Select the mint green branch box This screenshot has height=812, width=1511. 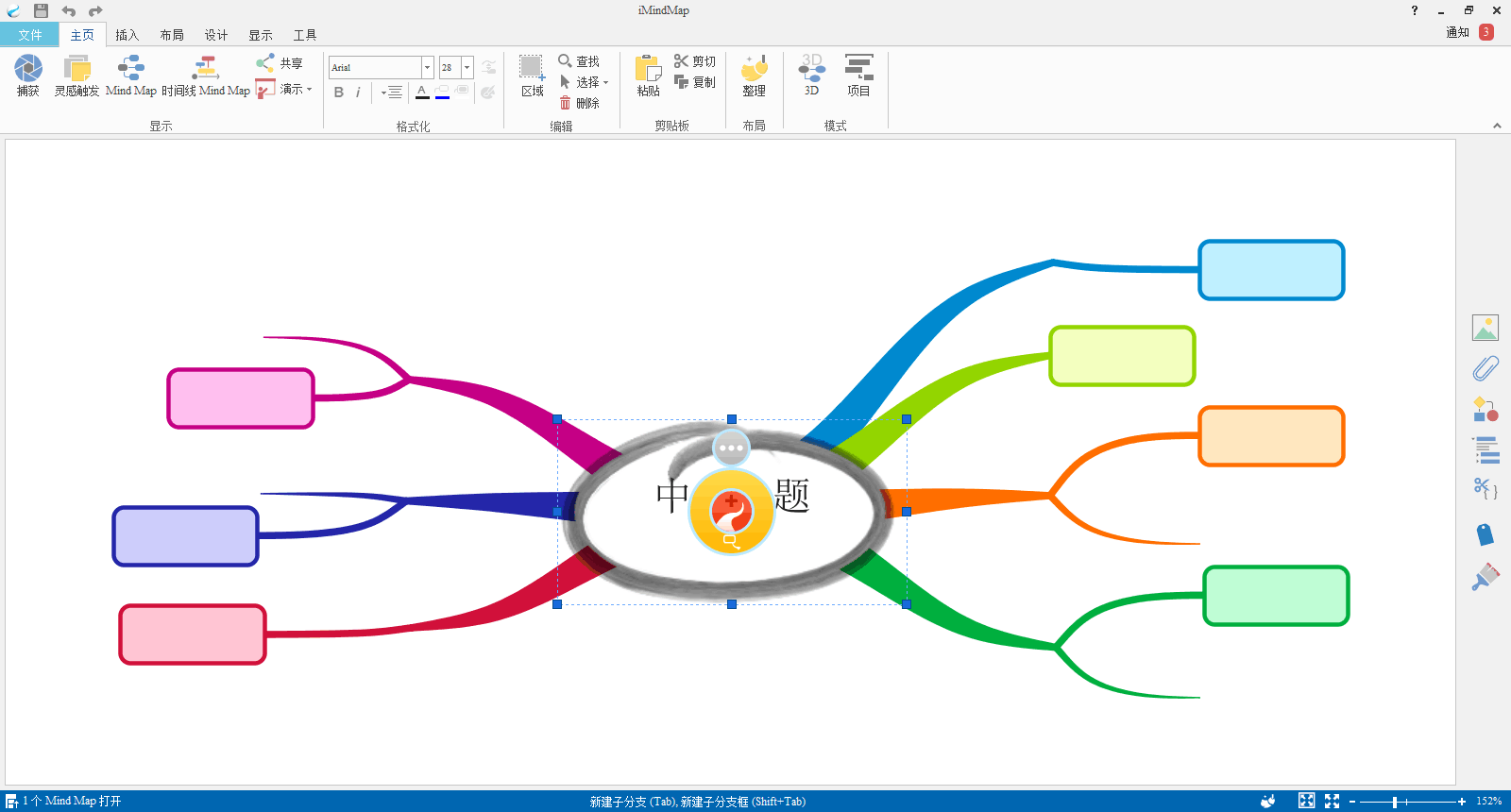click(1276, 596)
